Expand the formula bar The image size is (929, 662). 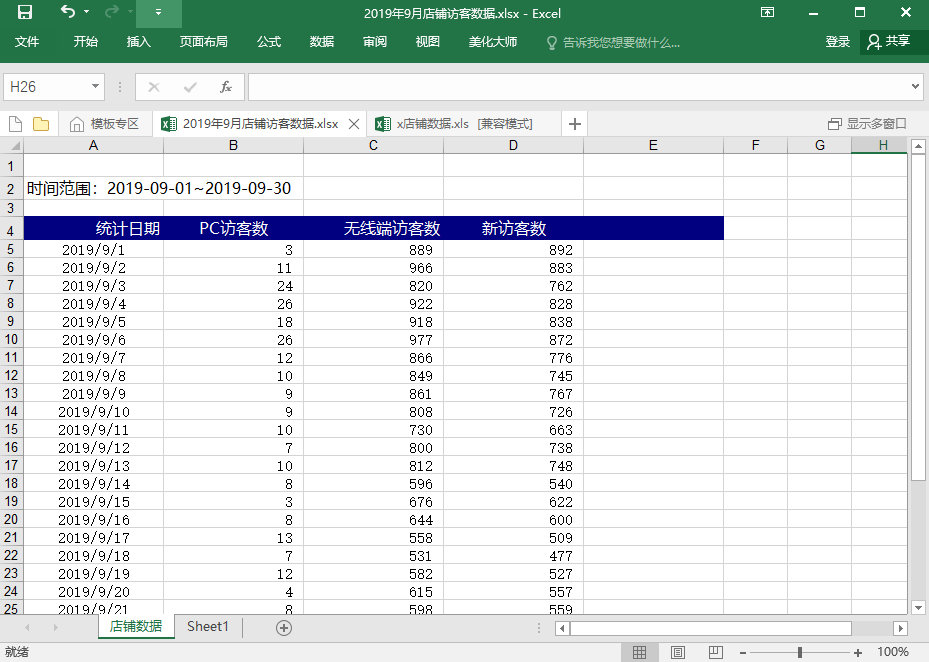click(x=916, y=87)
